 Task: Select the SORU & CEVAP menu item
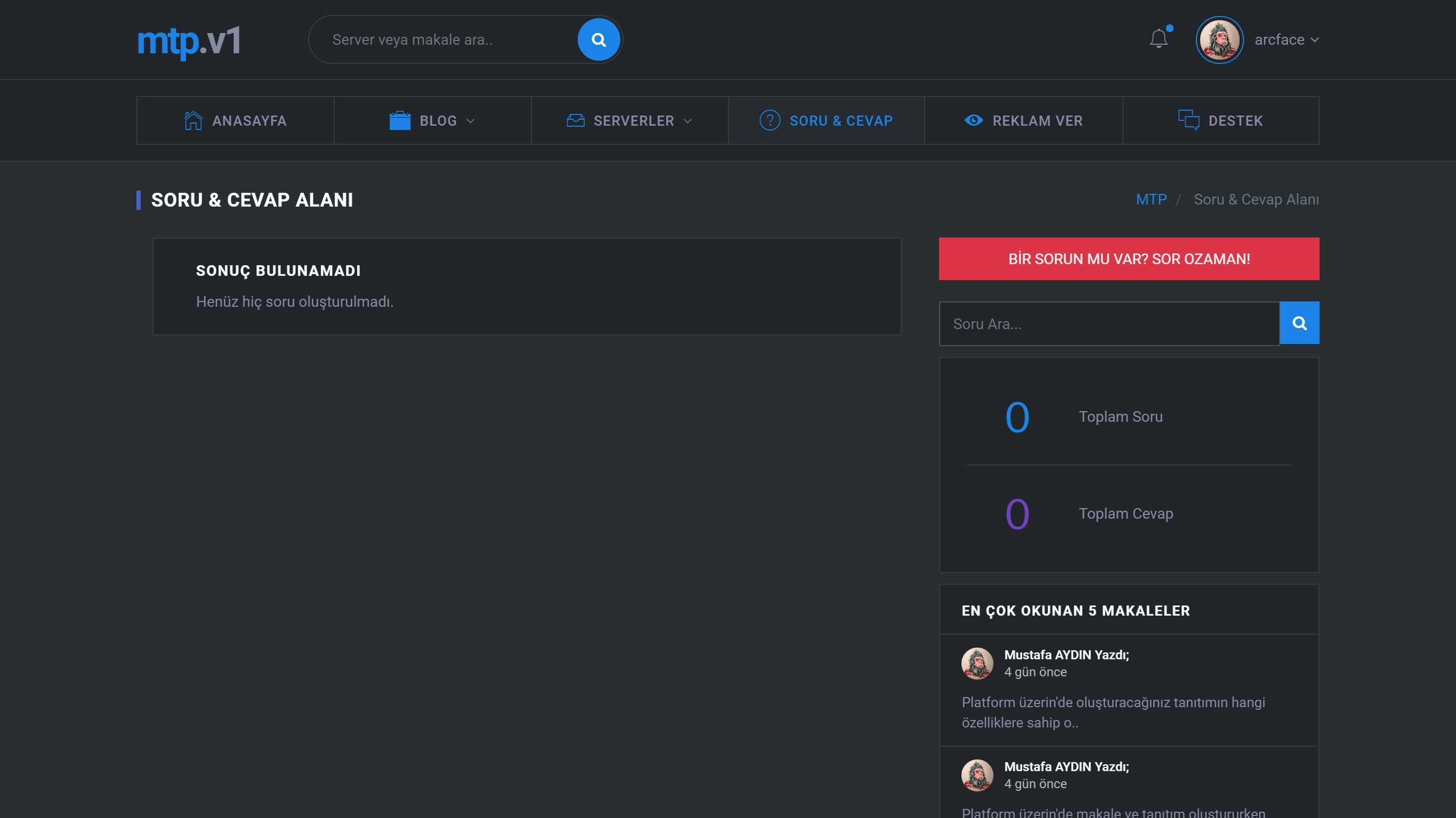(826, 121)
